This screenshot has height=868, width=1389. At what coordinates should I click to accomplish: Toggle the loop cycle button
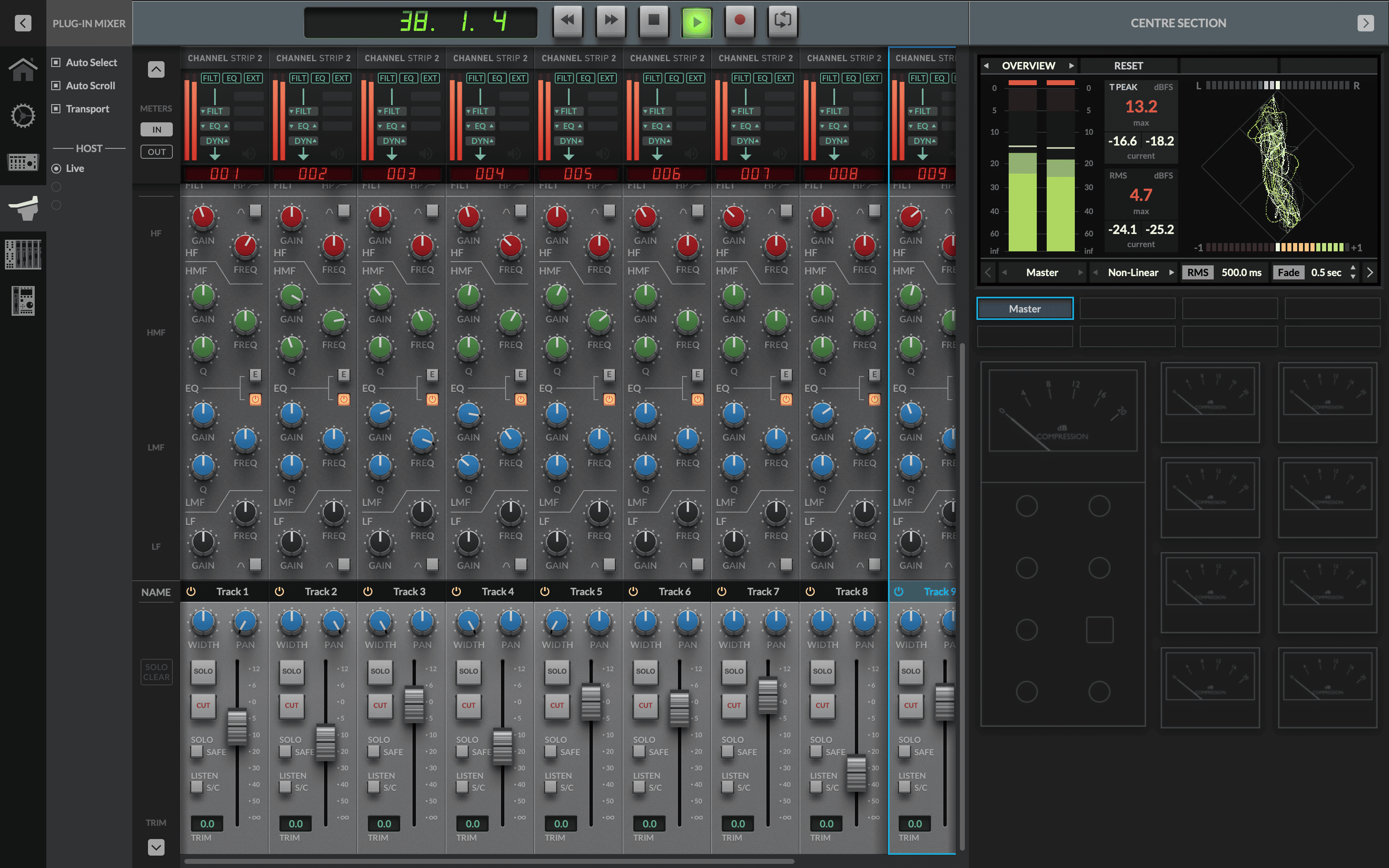(783, 21)
